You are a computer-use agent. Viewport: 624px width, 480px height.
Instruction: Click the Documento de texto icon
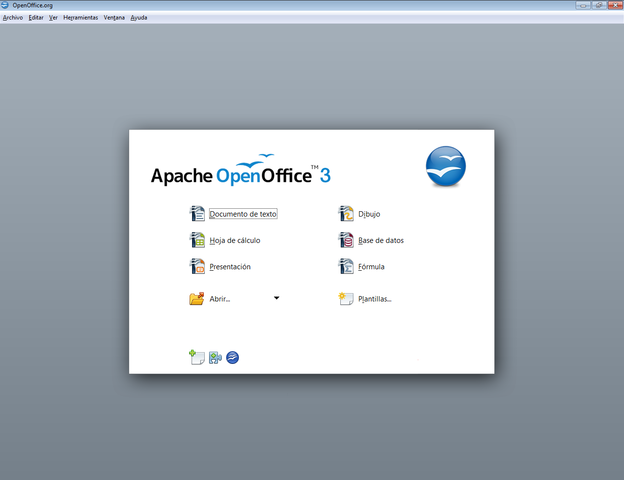pyautogui.click(x=197, y=214)
